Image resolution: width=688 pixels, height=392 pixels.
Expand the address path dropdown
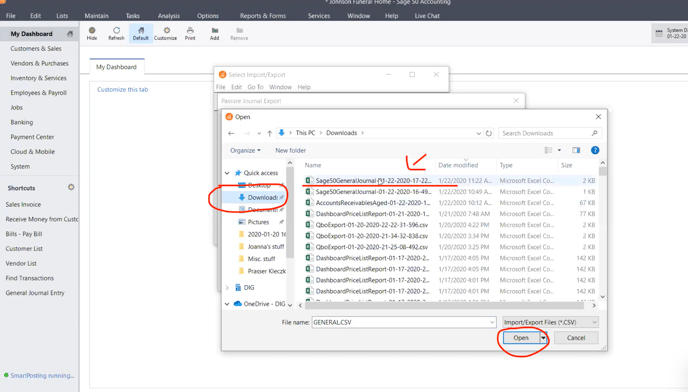coord(479,133)
